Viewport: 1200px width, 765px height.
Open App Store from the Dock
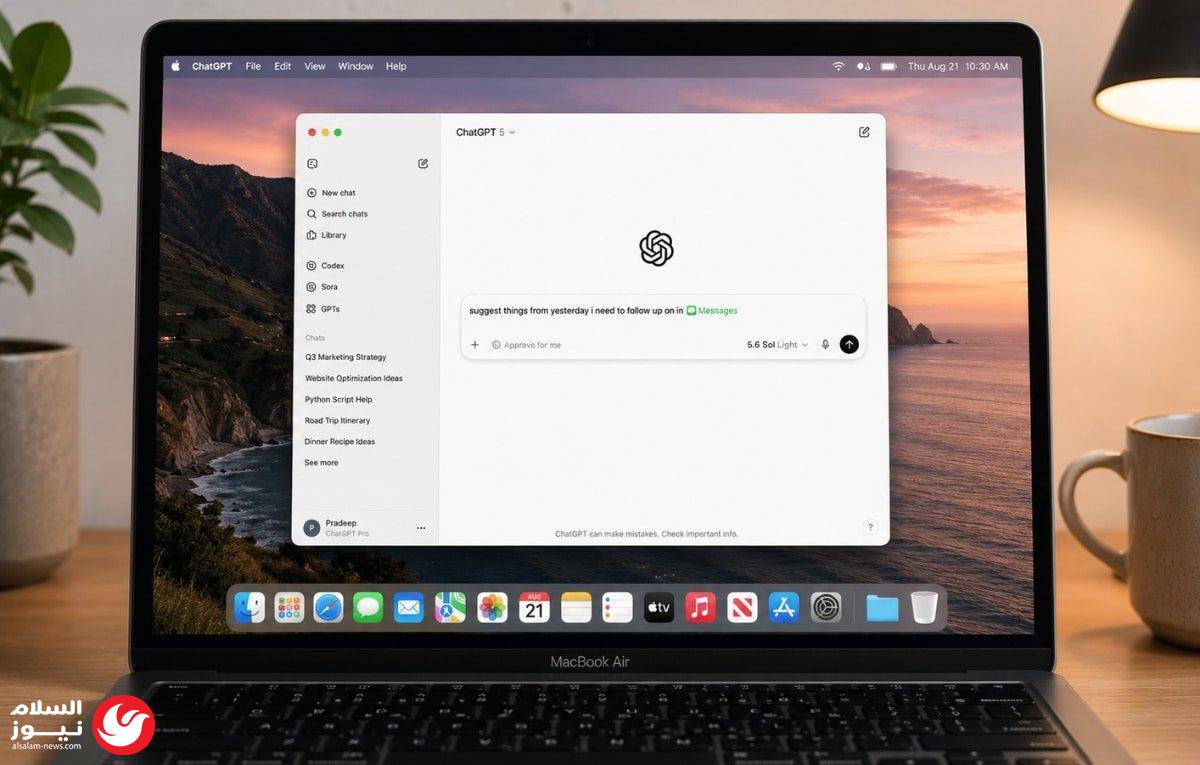coord(783,607)
